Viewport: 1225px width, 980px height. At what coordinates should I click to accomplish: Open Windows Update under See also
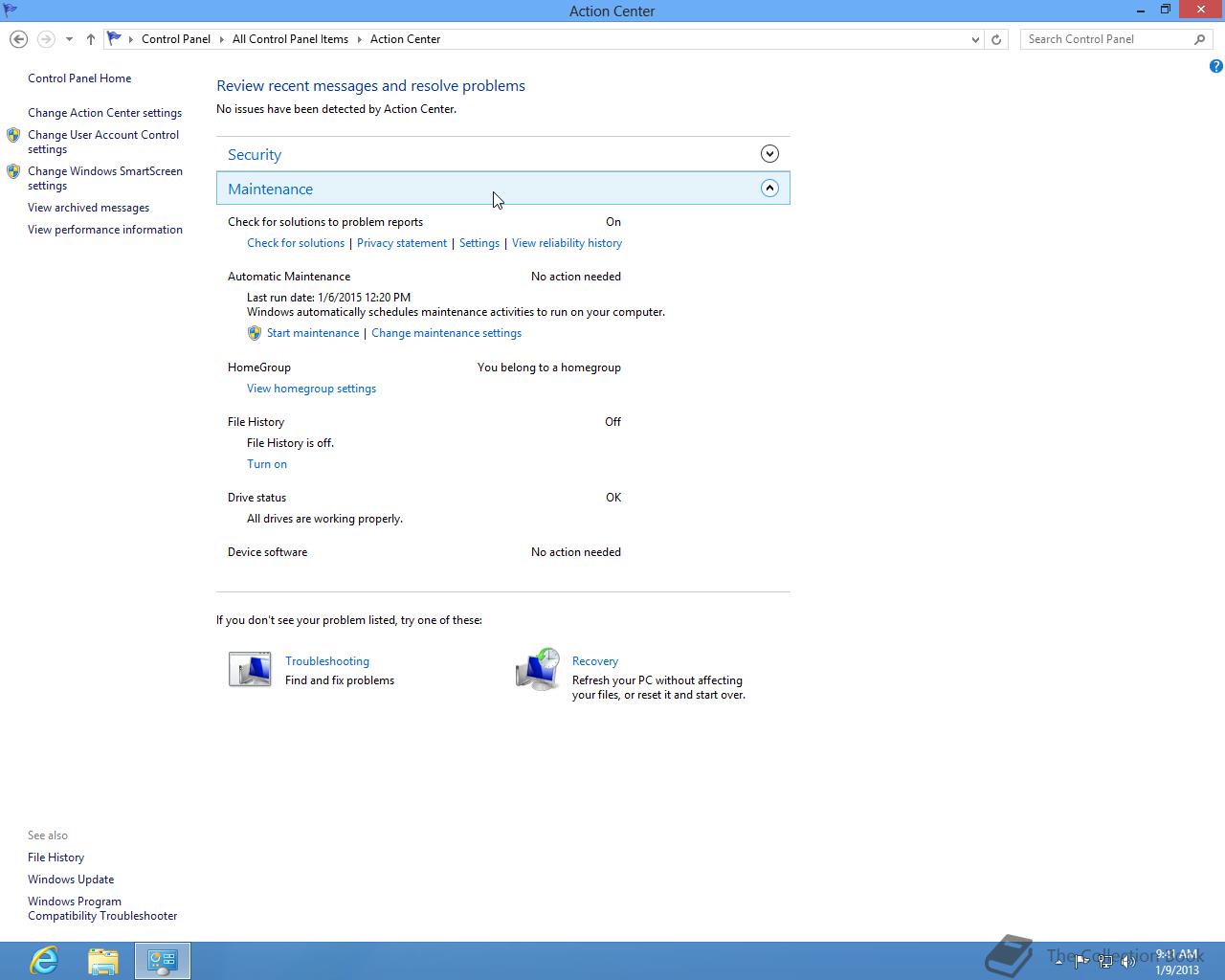(x=71, y=880)
